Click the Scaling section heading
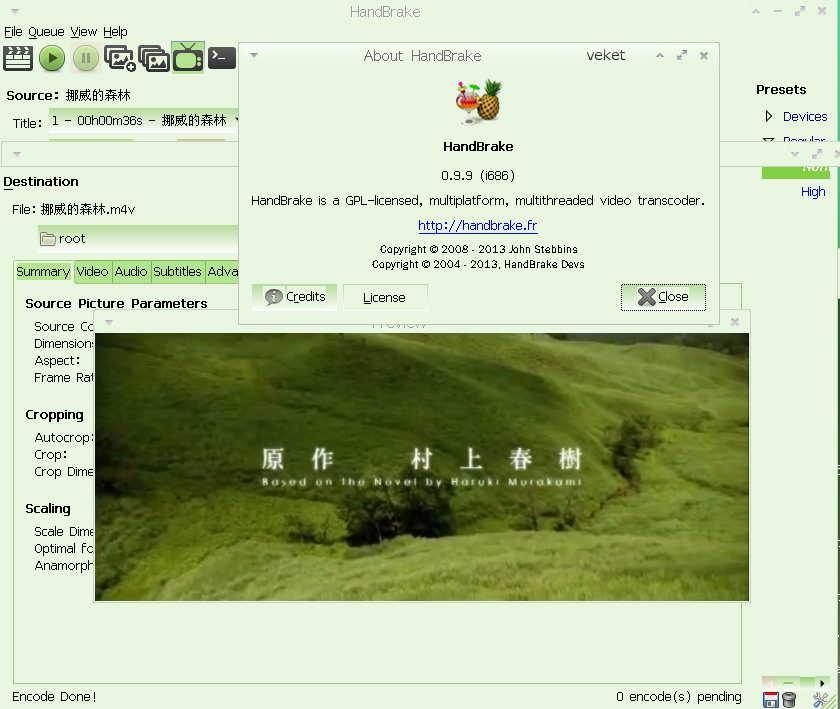The height and width of the screenshot is (709, 840). tap(48, 509)
